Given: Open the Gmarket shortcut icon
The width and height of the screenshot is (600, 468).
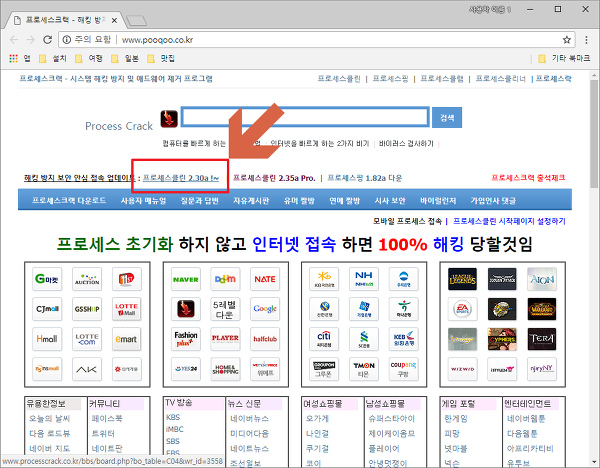Looking at the screenshot, I should 47,279.
